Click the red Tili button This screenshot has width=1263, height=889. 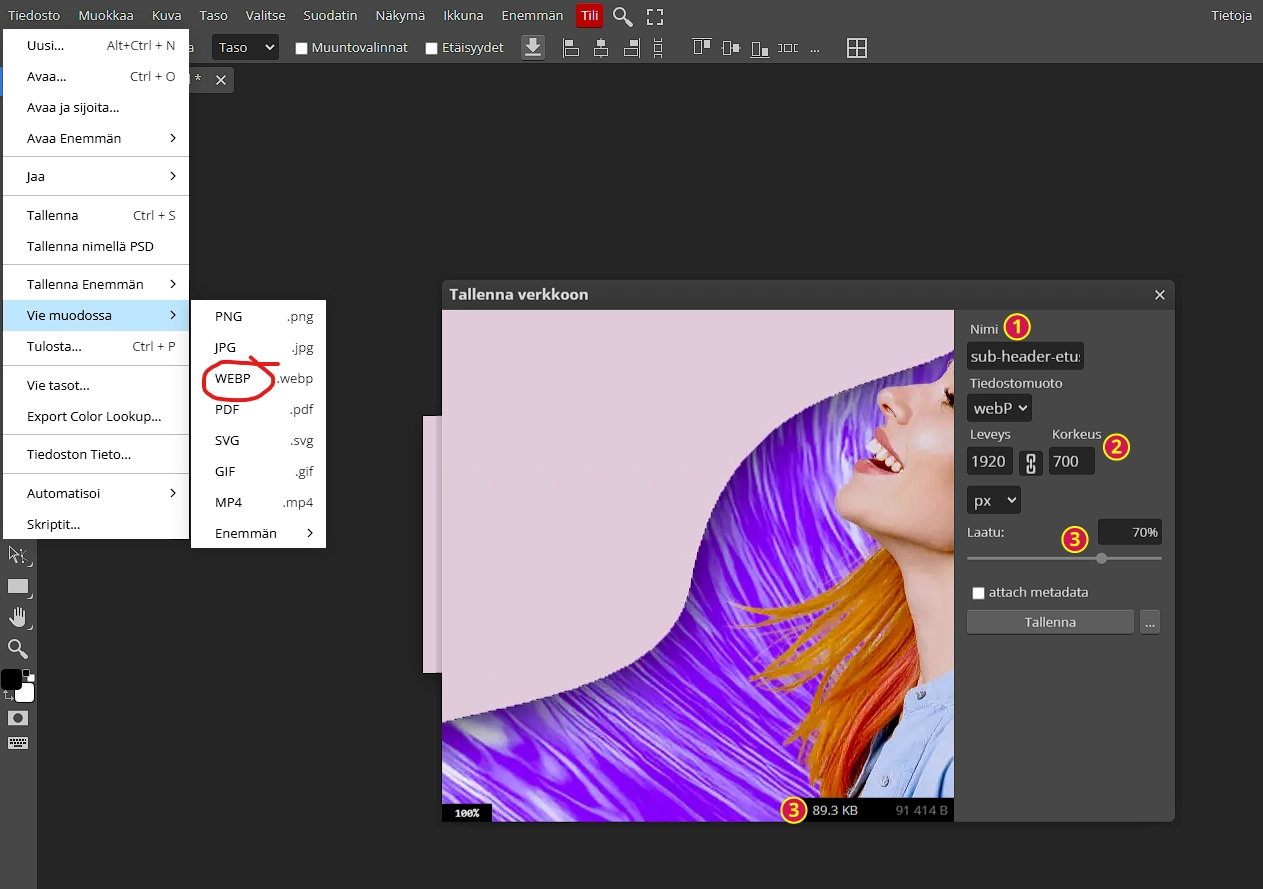click(x=589, y=16)
